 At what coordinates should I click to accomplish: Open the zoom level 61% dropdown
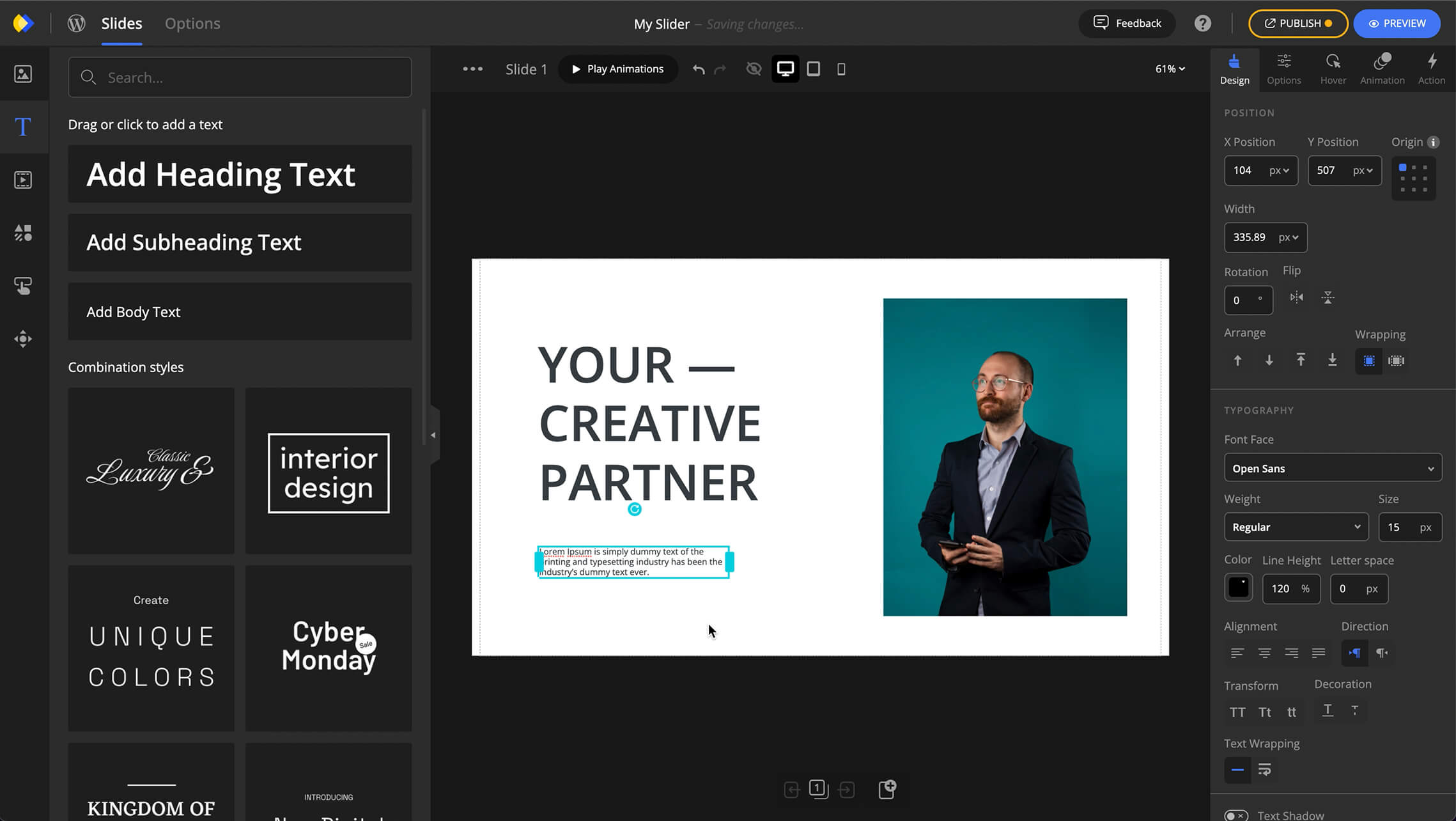coord(1170,69)
